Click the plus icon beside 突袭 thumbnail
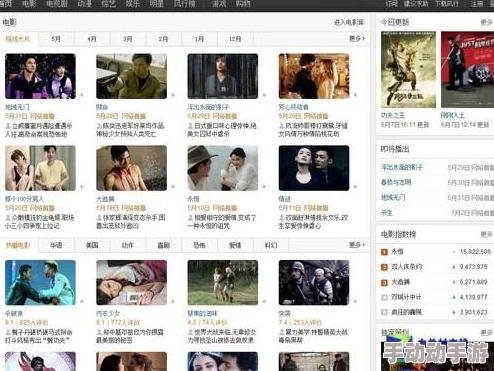The image size is (494, 371). tap(355, 301)
